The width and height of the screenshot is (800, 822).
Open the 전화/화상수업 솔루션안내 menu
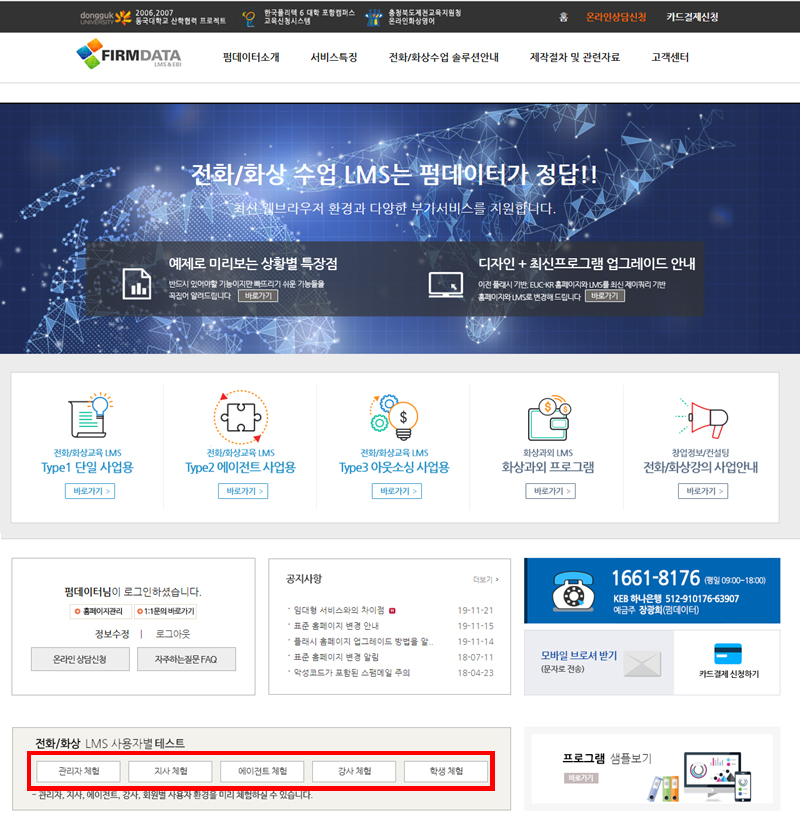point(443,57)
